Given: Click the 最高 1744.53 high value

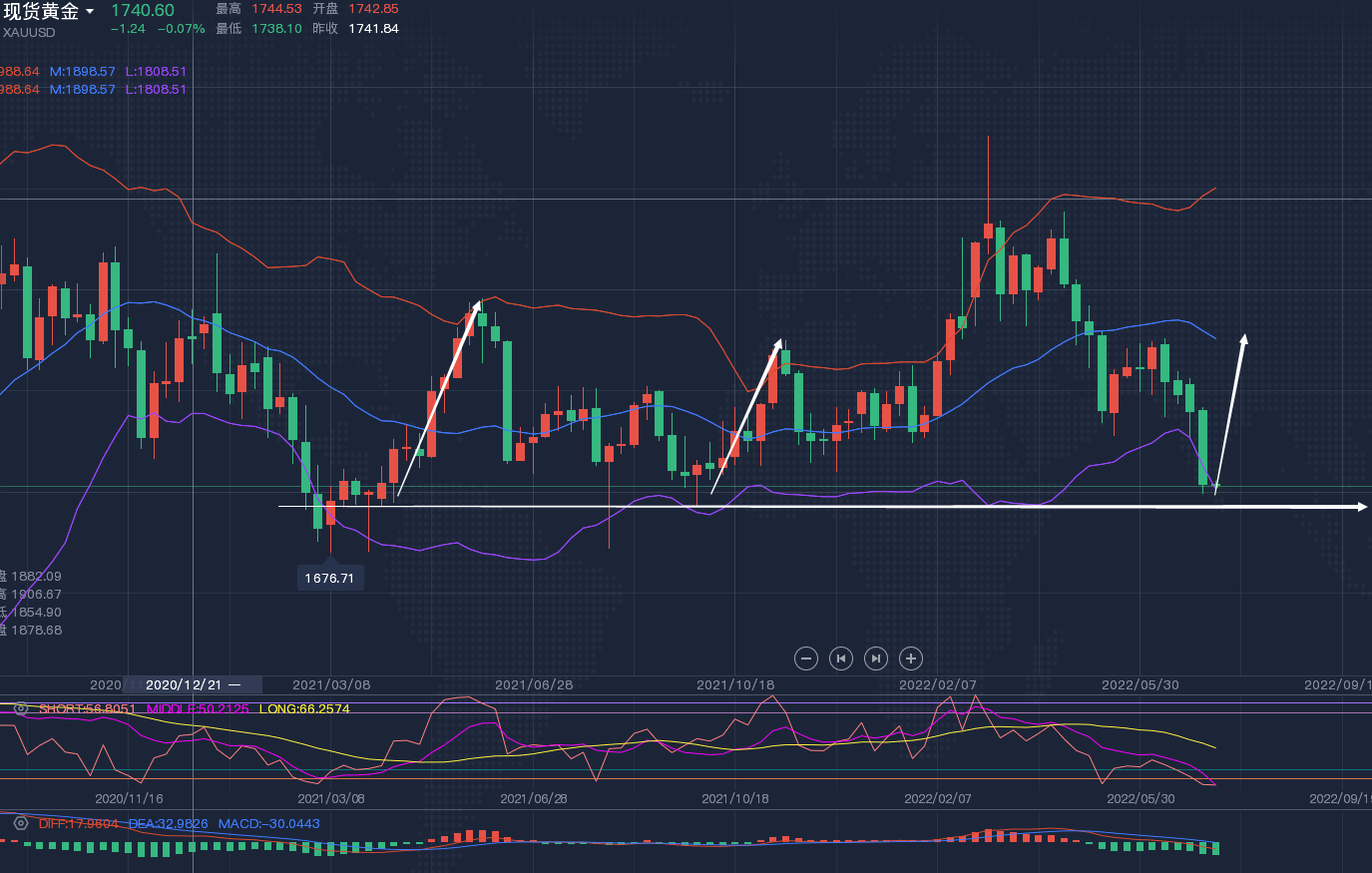Looking at the screenshot, I should 275,9.
